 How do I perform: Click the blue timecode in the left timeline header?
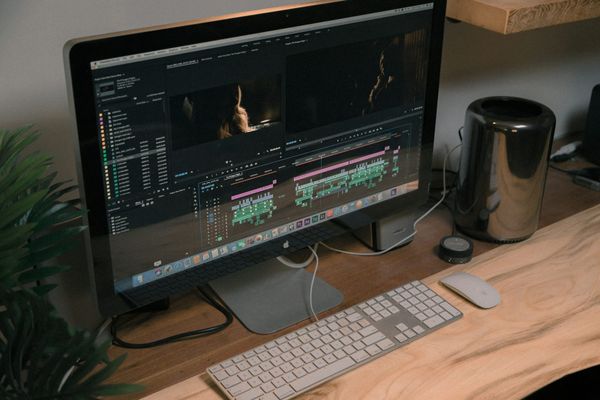pyautogui.click(x=208, y=186)
